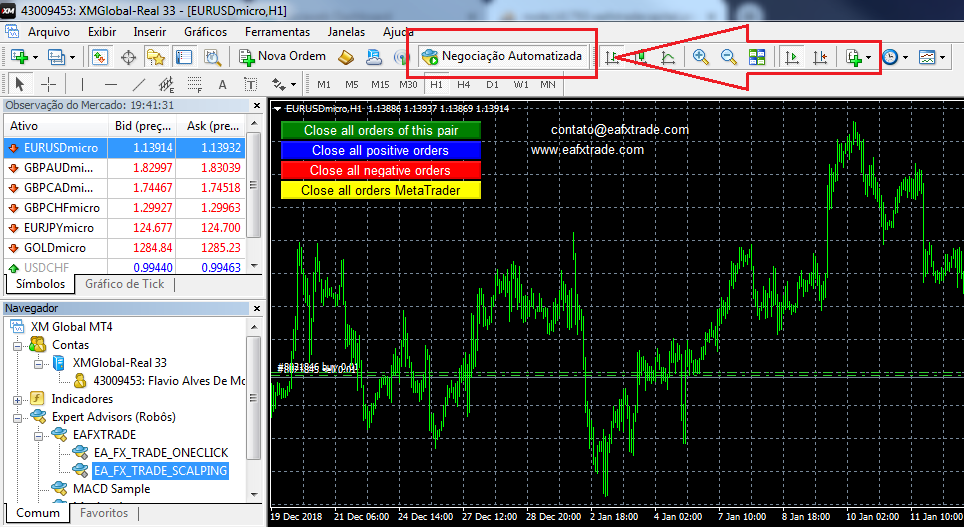Switch to the Gráfico de Tick tab
This screenshot has height=527, width=964.
124,284
